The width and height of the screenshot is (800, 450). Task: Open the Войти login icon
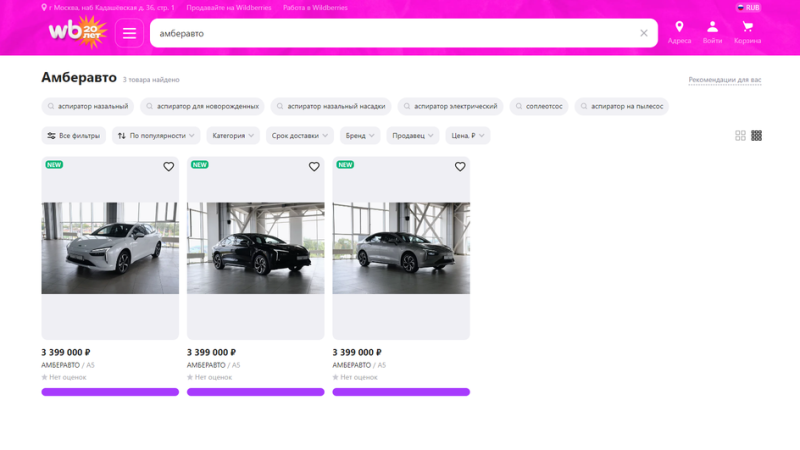click(712, 33)
